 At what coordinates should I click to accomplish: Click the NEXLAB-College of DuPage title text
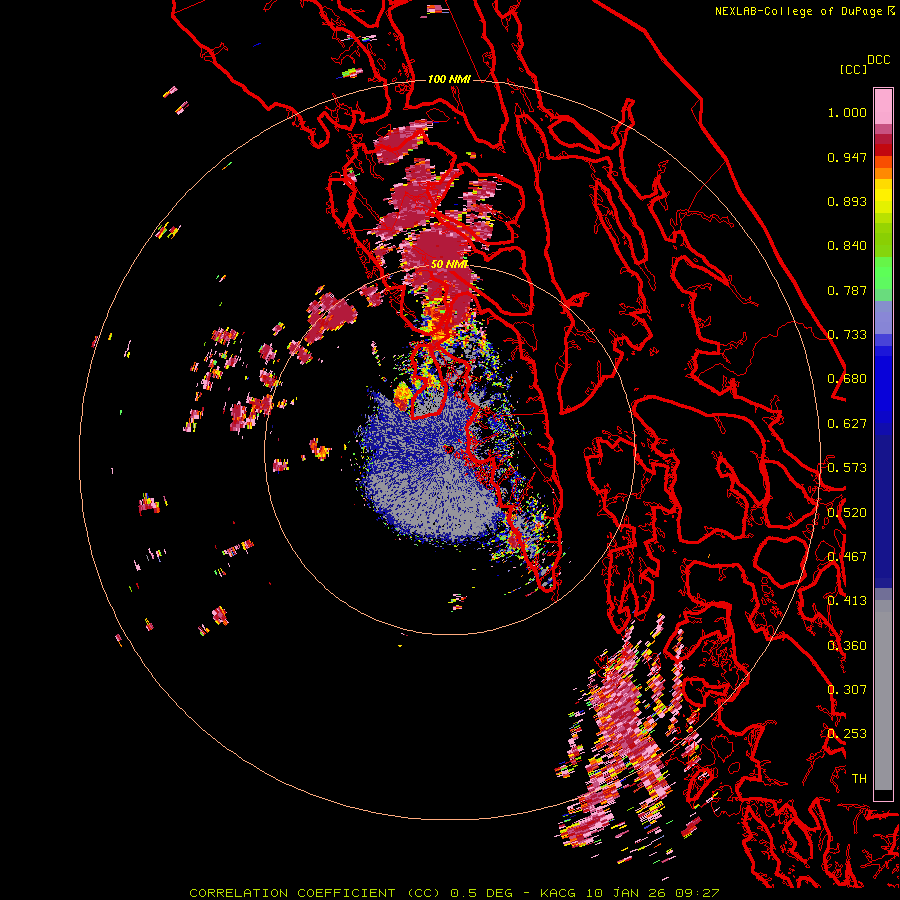(x=799, y=11)
